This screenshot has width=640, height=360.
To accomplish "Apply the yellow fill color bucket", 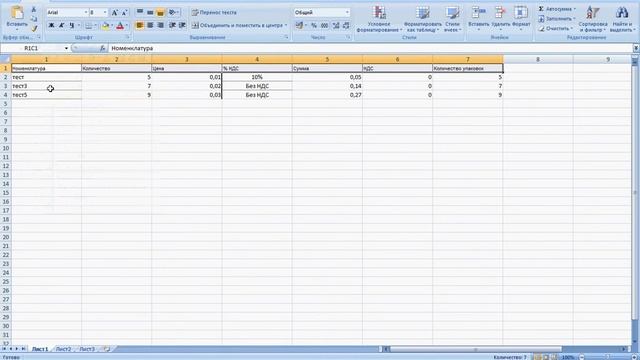I will [x=105, y=25].
